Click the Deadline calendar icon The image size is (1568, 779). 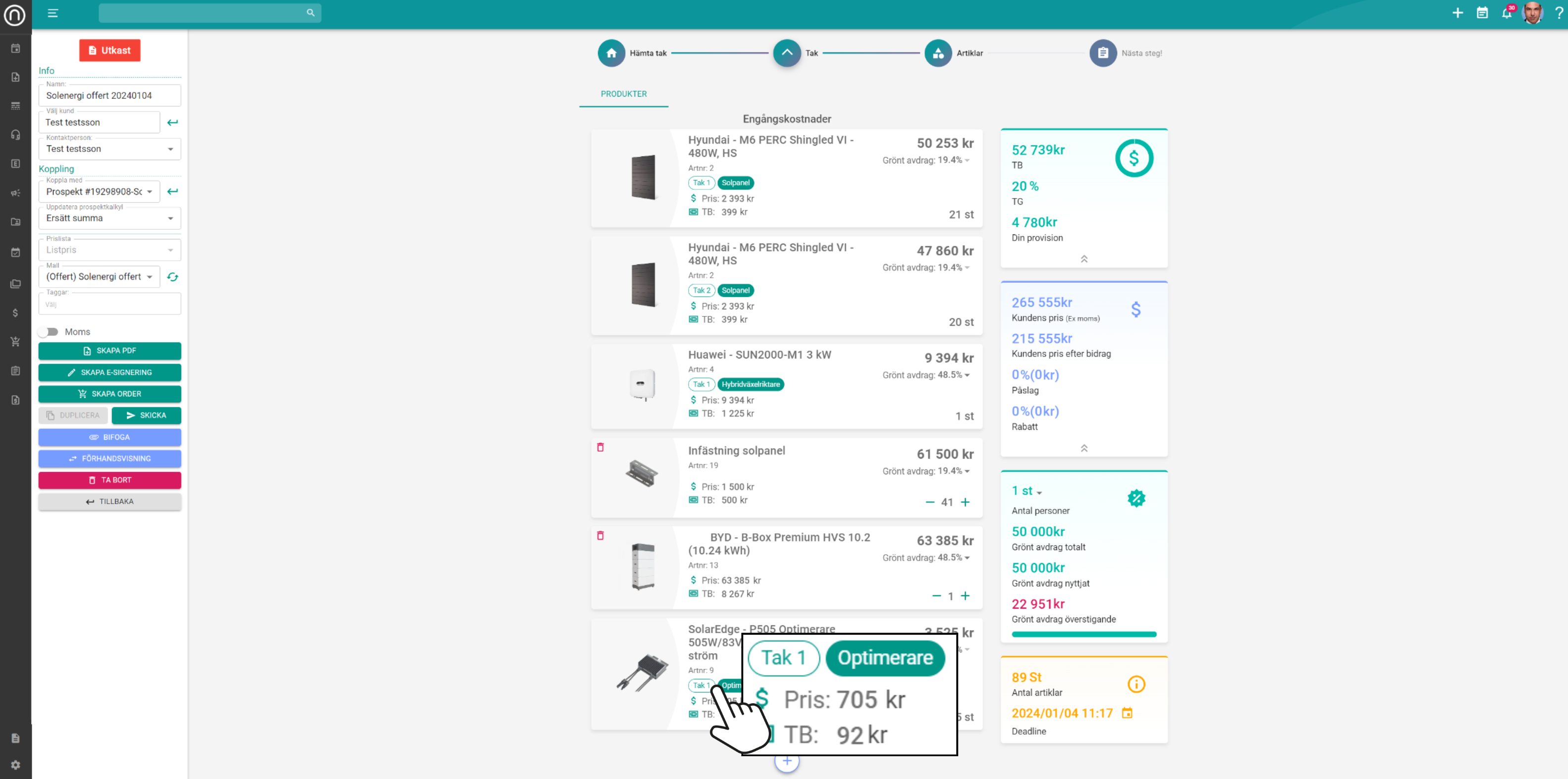coord(1127,713)
